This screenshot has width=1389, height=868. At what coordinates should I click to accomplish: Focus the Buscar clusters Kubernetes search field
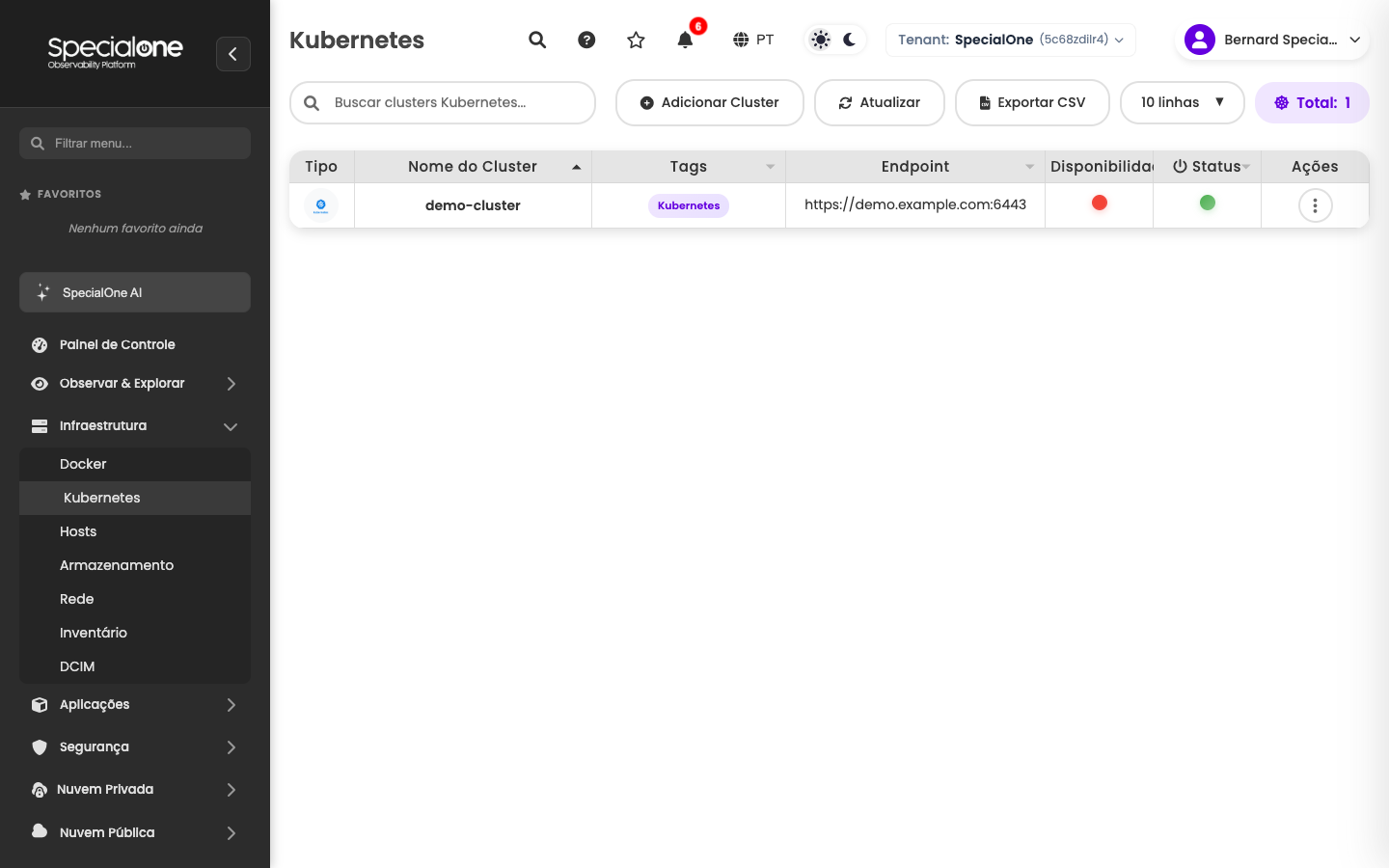coord(443,102)
